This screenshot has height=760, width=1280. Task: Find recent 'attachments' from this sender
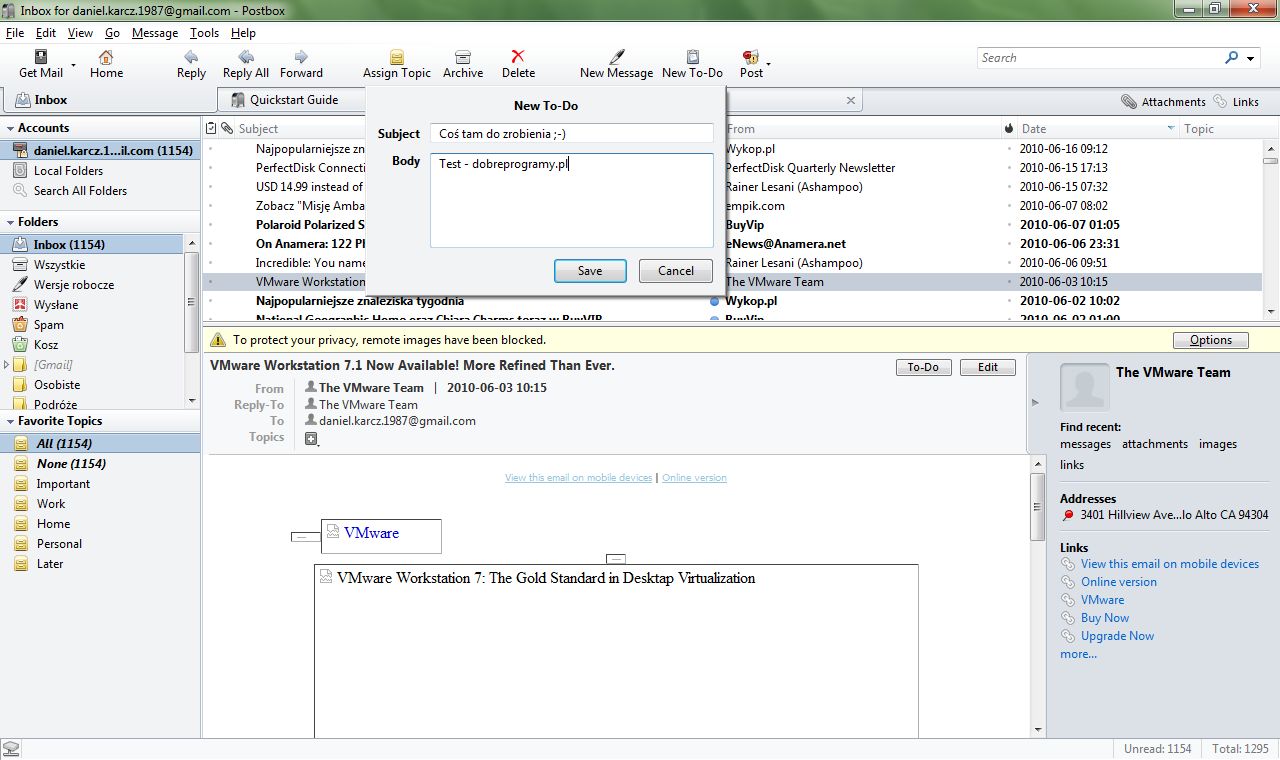[1155, 444]
